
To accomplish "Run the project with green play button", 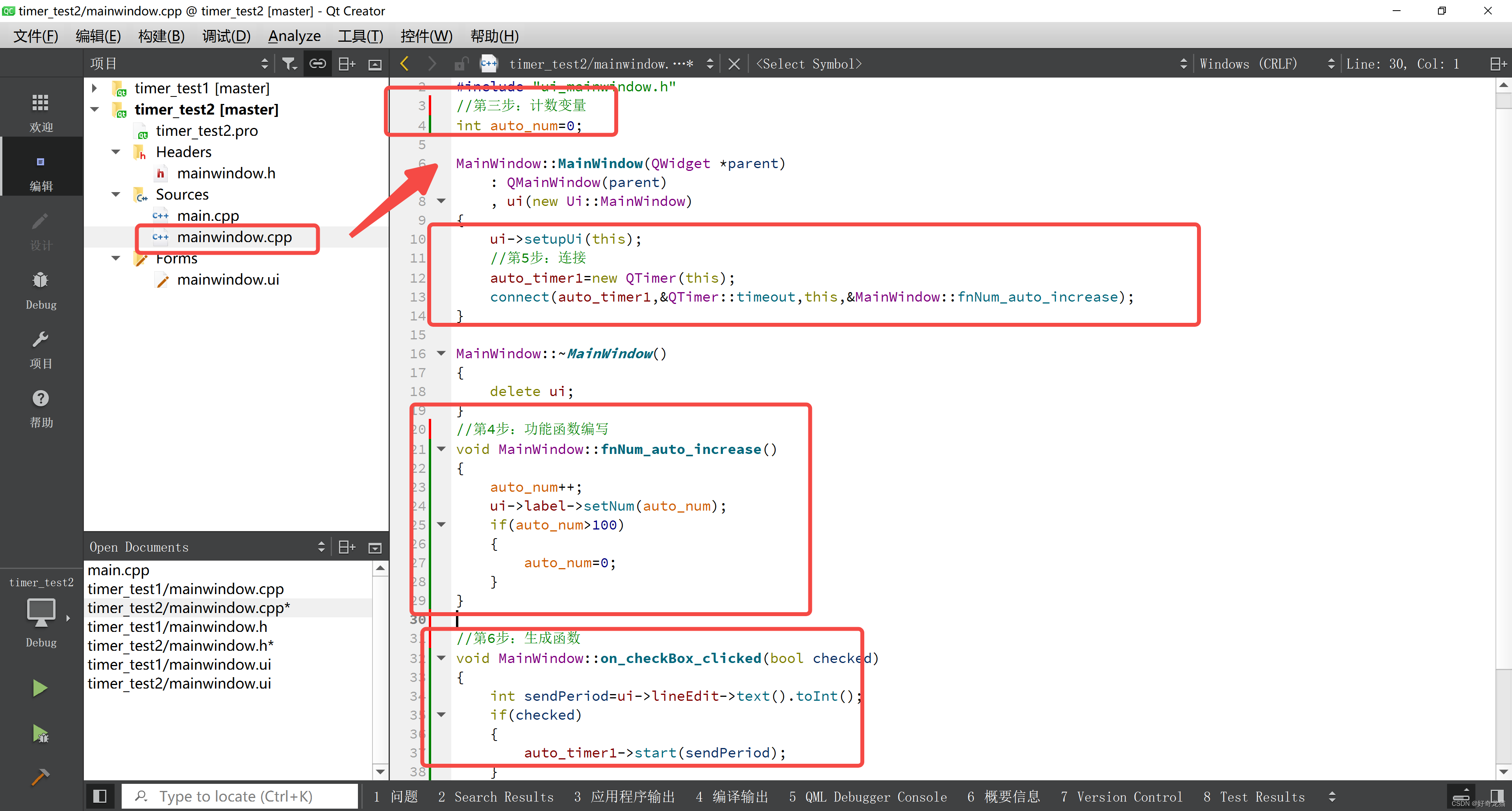I will pos(39,688).
